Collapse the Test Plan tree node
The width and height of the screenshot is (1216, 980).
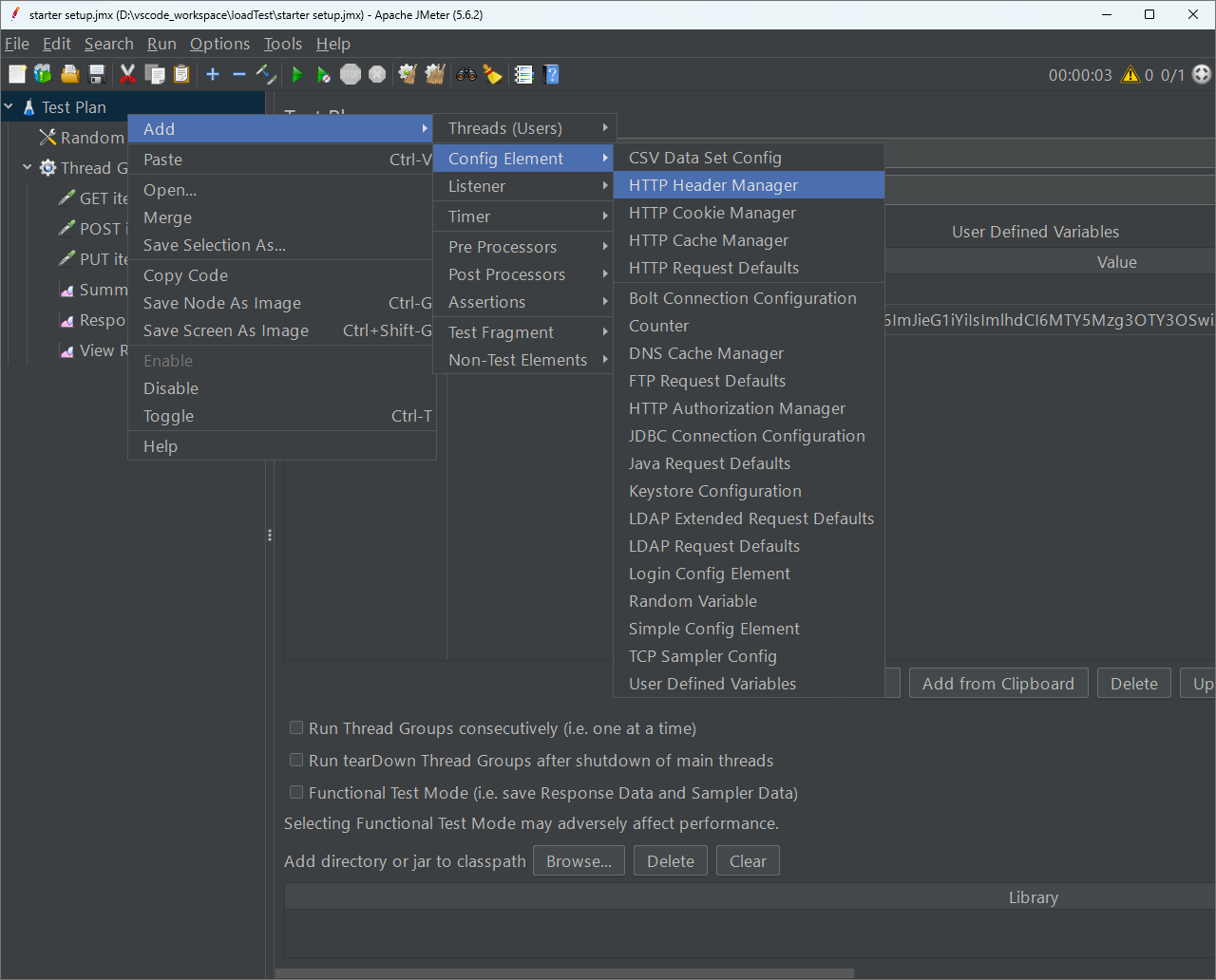point(9,107)
